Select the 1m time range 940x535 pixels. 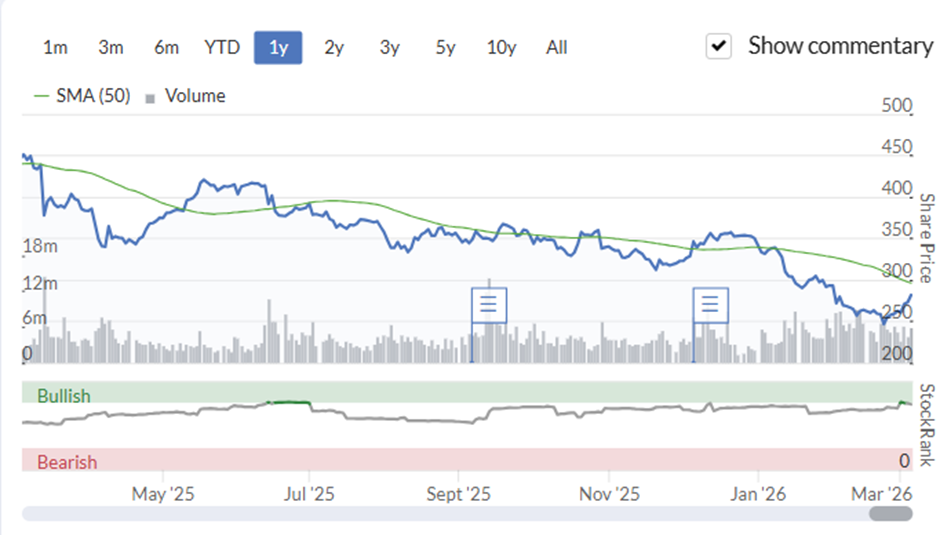(55, 47)
